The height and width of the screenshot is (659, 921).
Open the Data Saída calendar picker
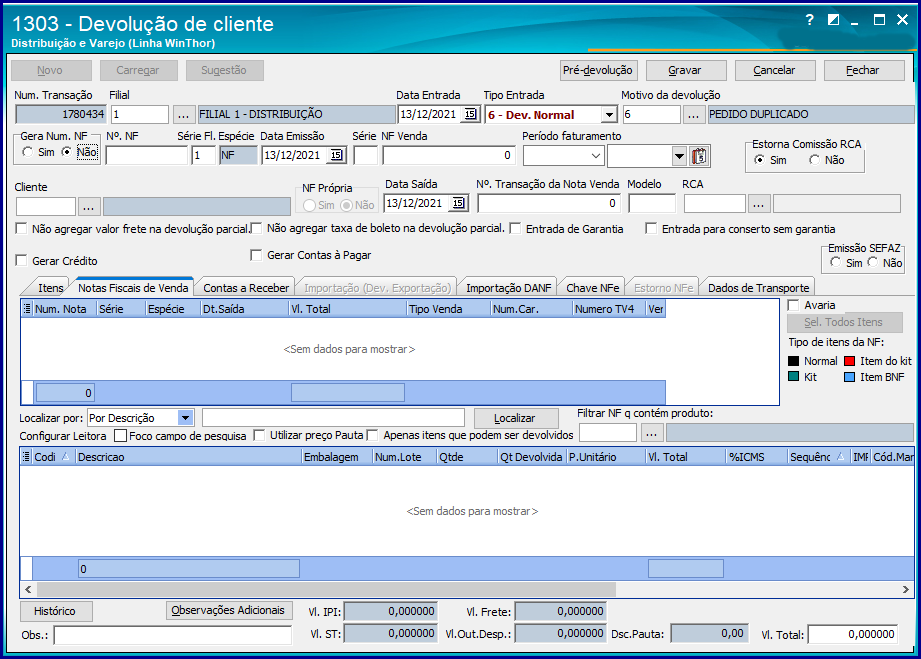tap(458, 203)
